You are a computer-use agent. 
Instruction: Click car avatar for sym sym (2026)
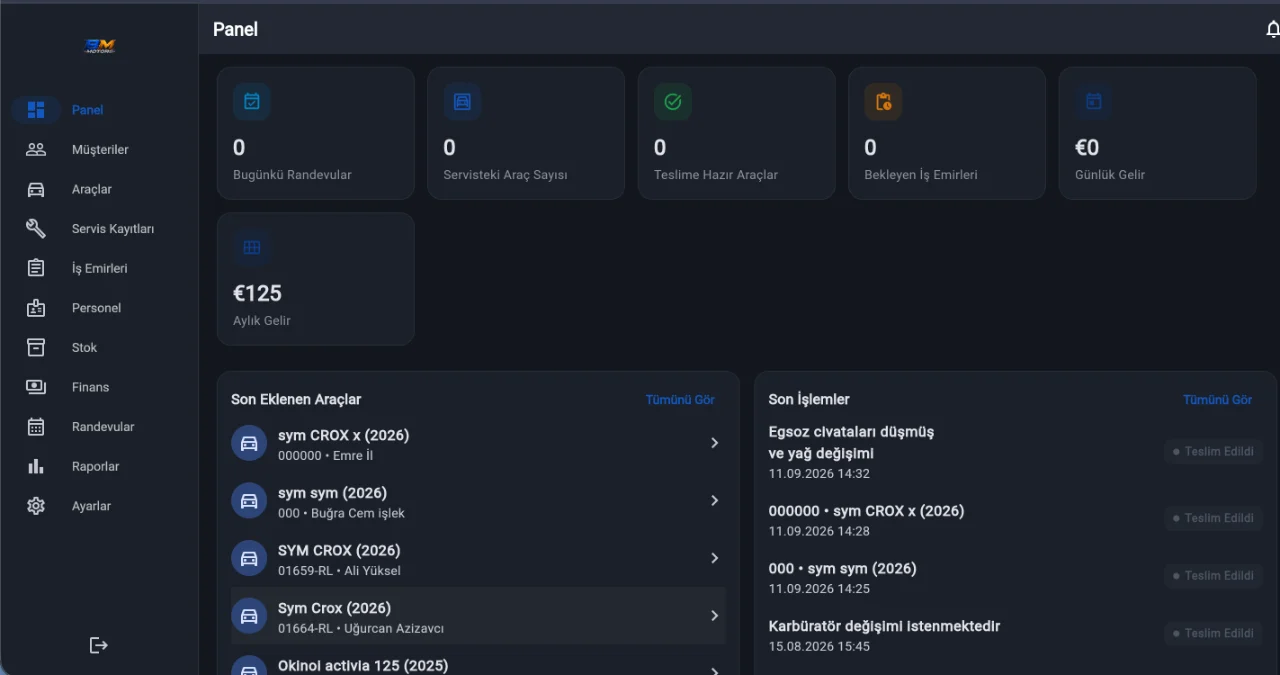[249, 501]
